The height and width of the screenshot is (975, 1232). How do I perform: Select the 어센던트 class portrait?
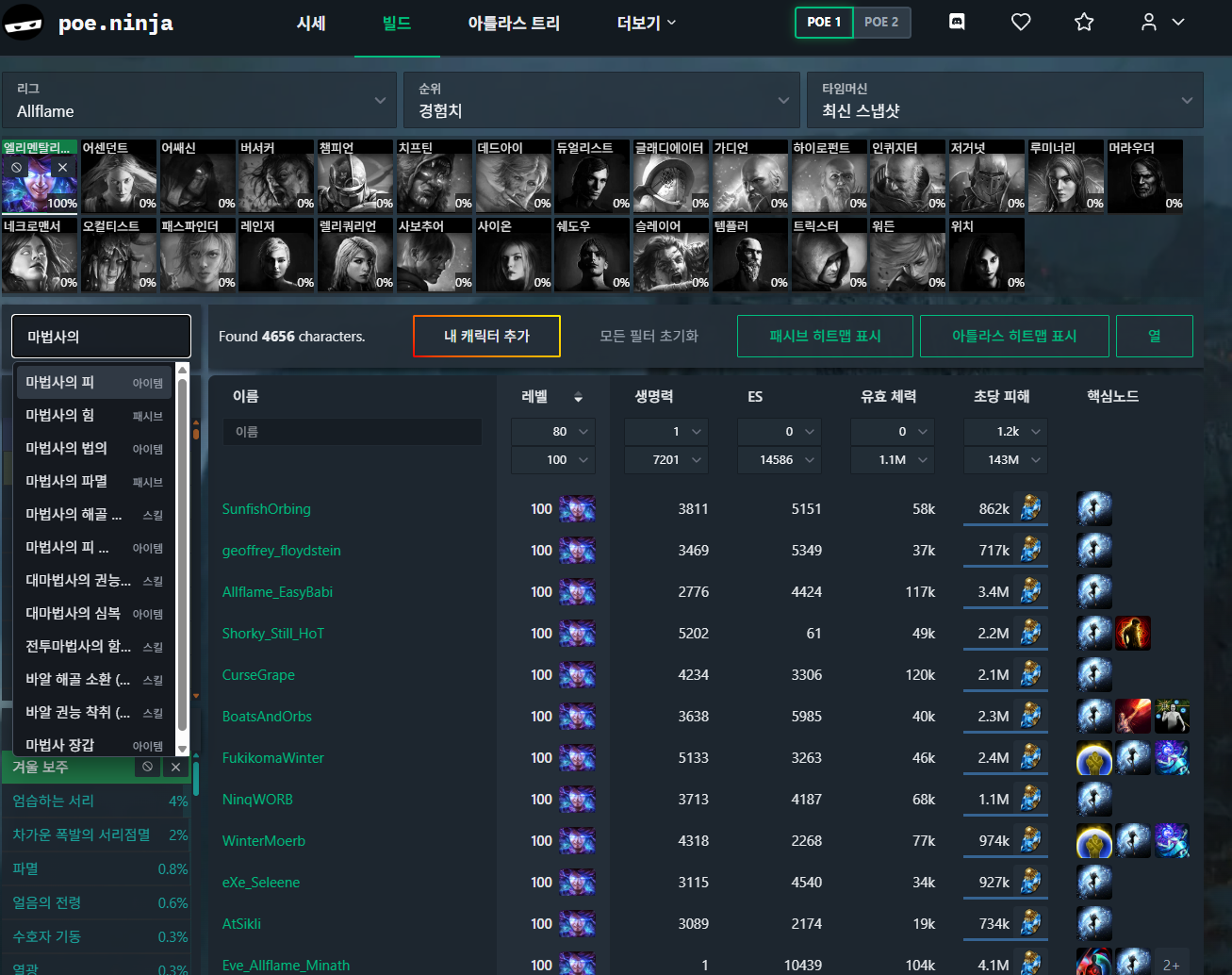click(119, 175)
